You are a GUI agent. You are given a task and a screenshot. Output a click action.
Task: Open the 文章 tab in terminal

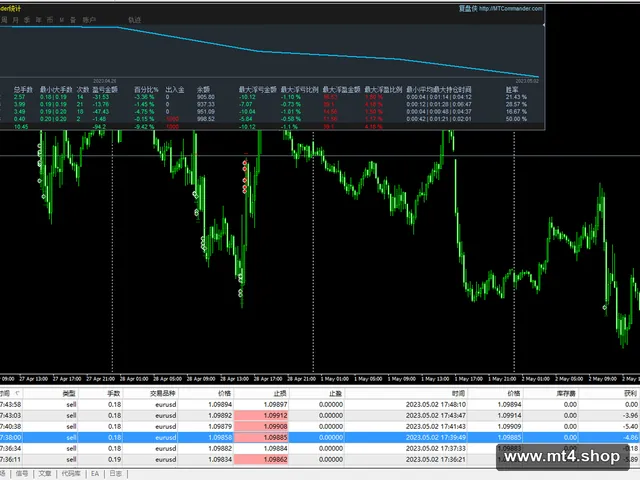pos(45,473)
